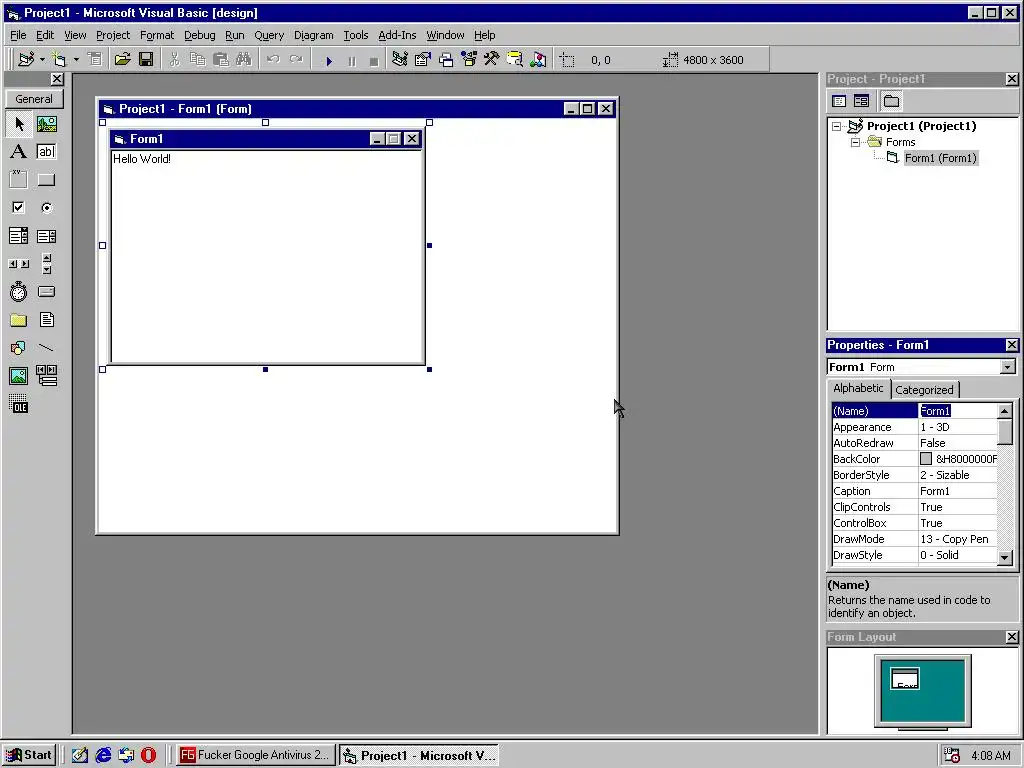Viewport: 1024px width, 768px height.
Task: Click View Object in Project panel
Action: (861, 101)
